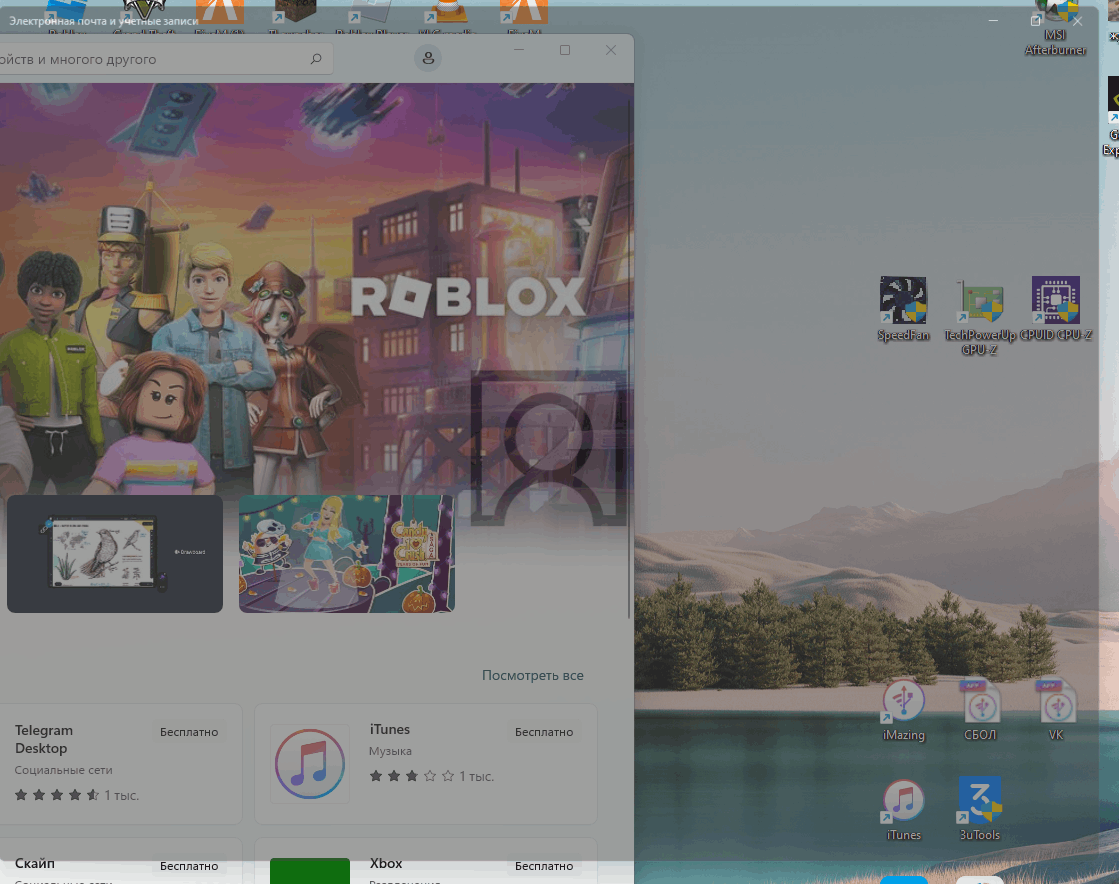Click the Музыка category under iTunes
This screenshot has height=884, width=1119.
[390, 751]
